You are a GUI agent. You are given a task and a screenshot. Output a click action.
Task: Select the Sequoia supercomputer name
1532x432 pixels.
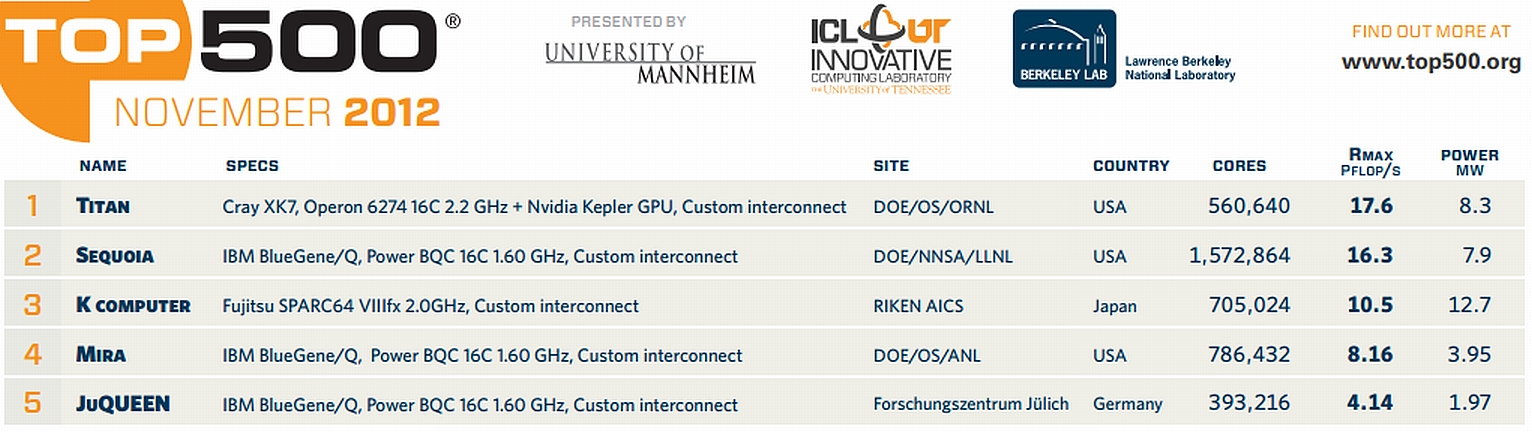(x=115, y=256)
